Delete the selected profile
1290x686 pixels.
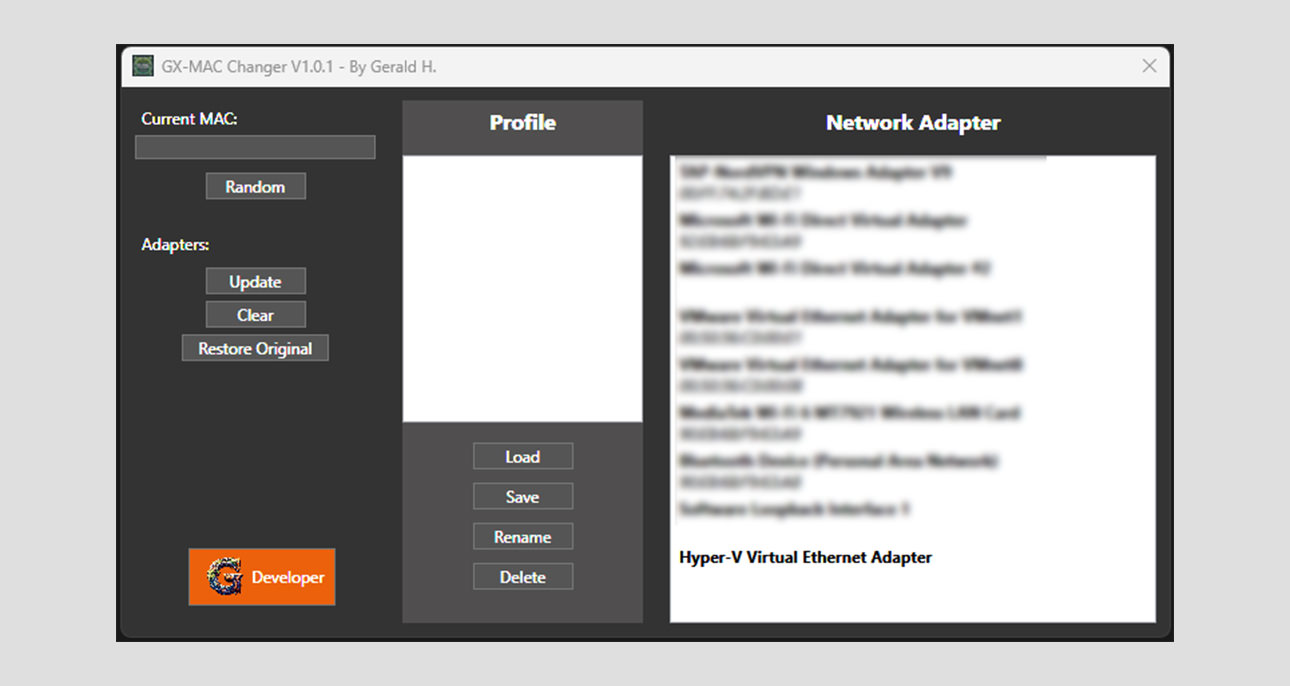tap(522, 577)
